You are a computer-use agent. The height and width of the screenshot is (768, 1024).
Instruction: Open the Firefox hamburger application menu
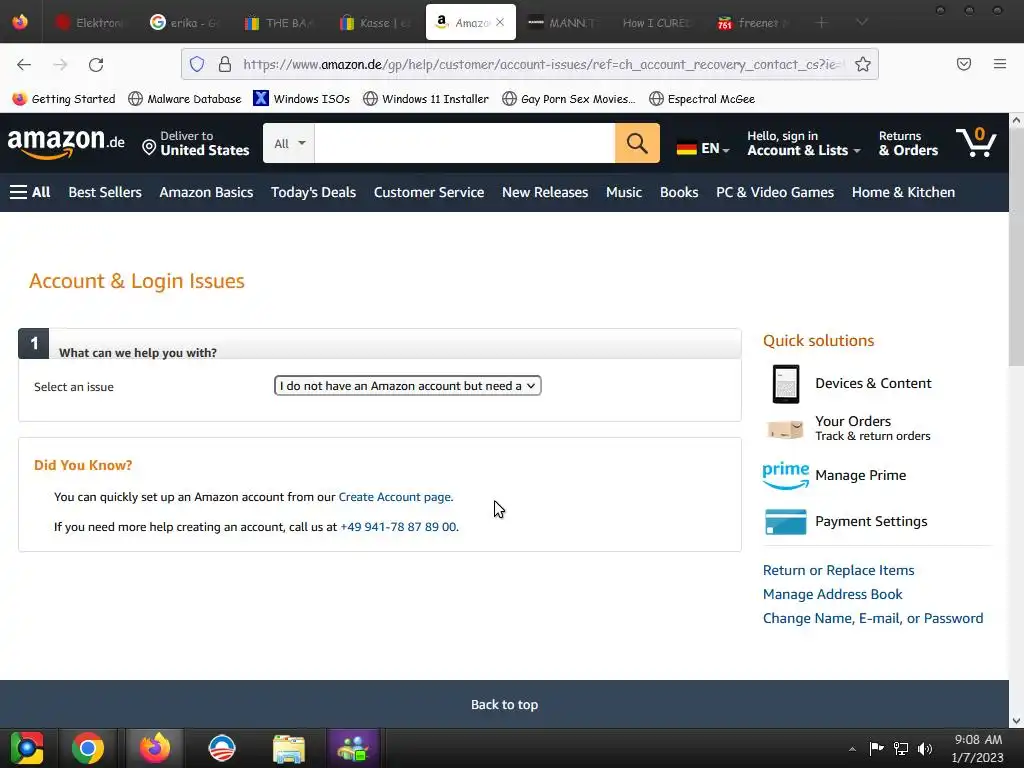click(x=1000, y=64)
